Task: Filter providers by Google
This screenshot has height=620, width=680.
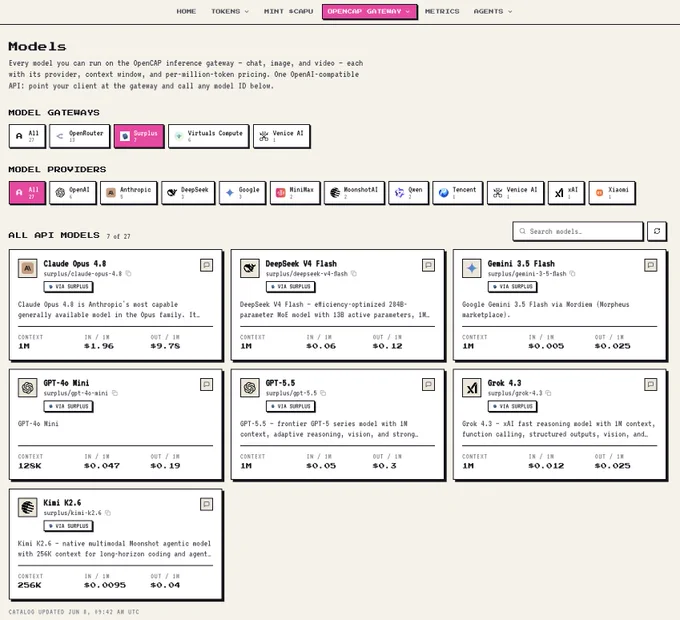Action: 242,193
